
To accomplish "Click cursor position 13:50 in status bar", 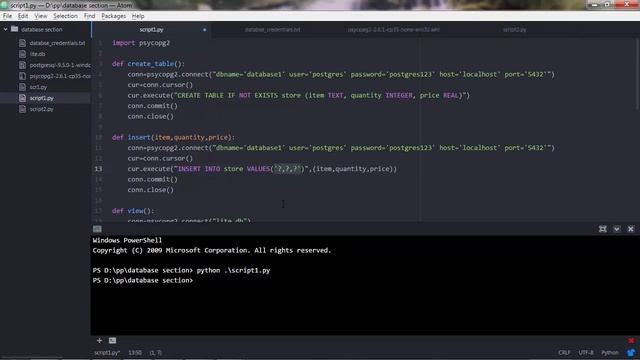I will click(x=135, y=353).
